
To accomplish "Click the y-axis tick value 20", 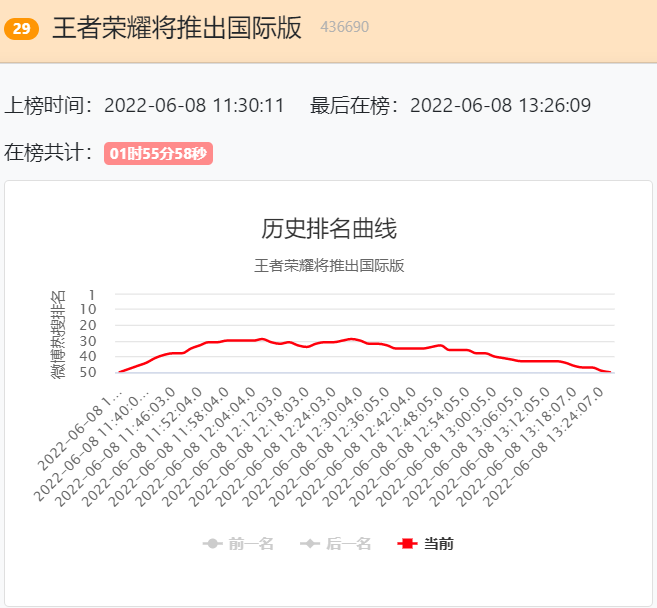I will click(x=88, y=325).
